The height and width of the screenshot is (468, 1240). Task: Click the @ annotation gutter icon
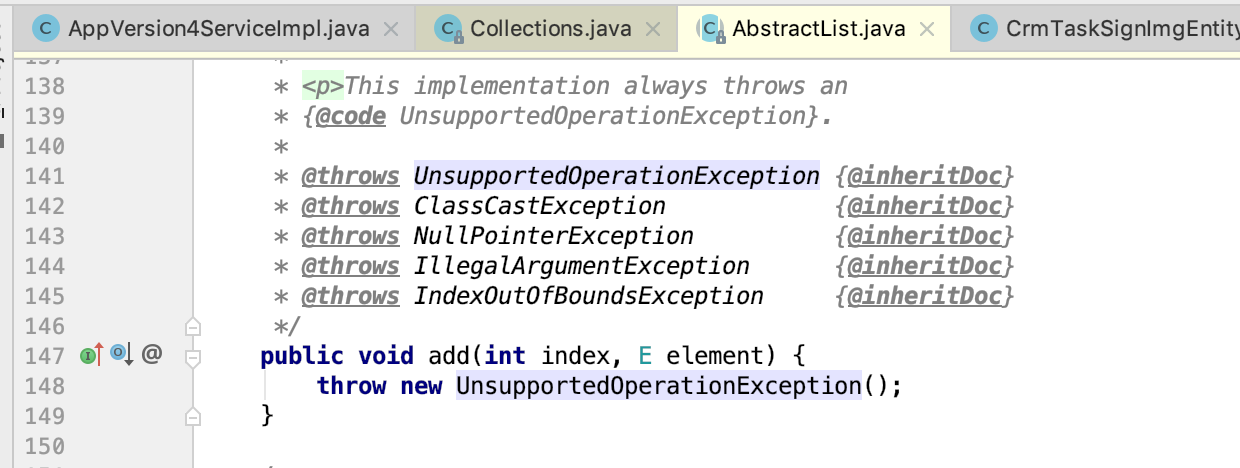tap(152, 354)
